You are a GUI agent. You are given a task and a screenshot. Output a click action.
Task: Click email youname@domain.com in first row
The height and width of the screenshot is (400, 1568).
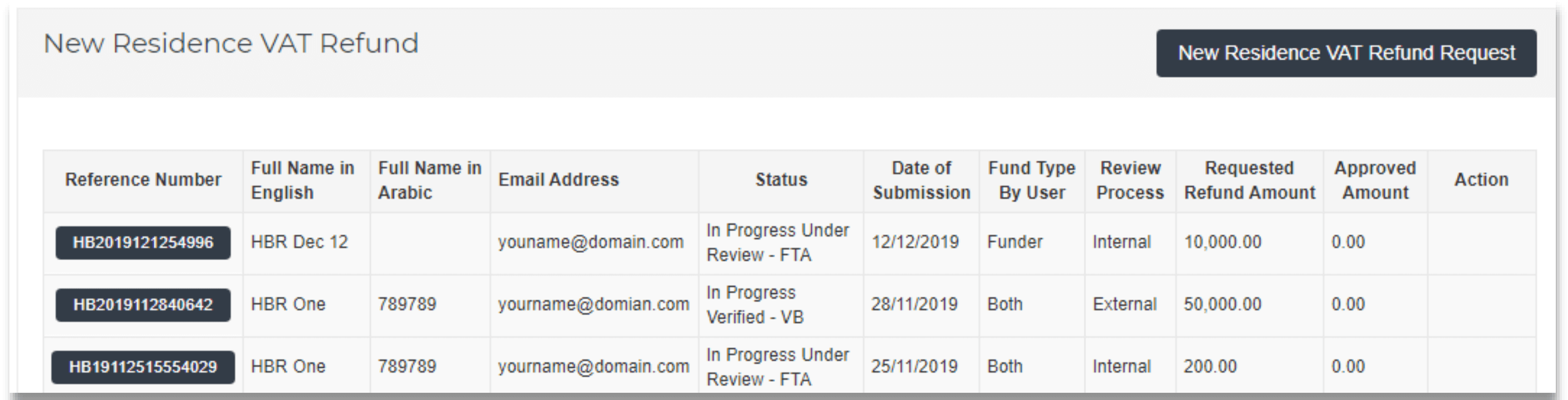pos(590,242)
